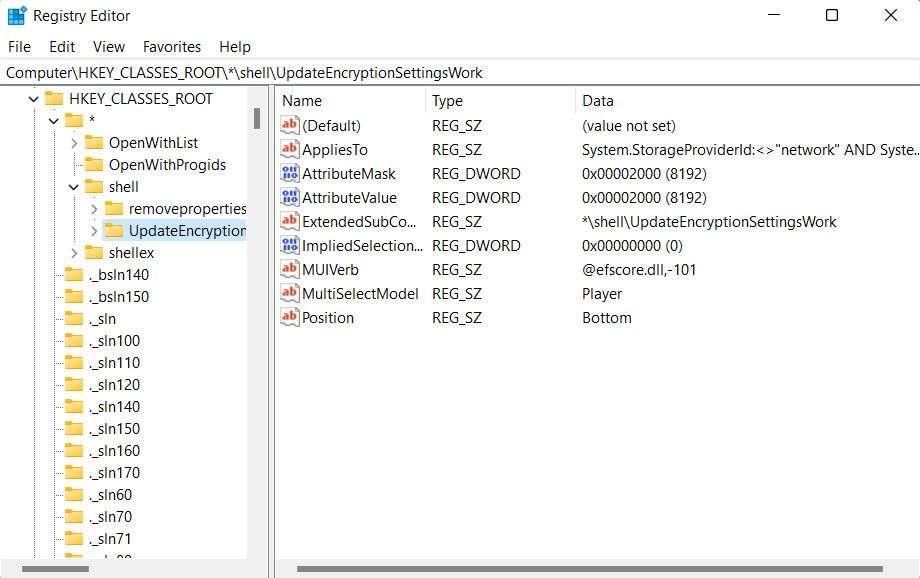Click the Type column header
Screen dimensions: 920x578
tap(446, 101)
